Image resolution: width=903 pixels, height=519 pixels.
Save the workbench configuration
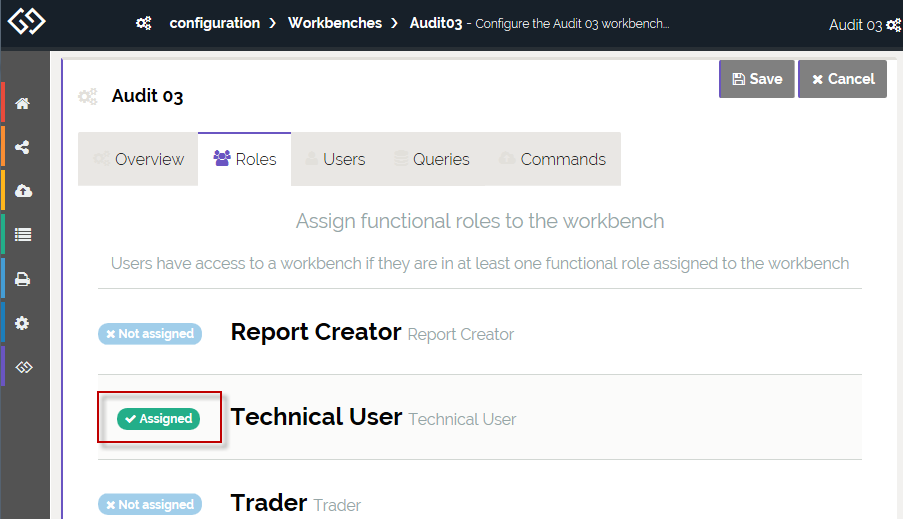pos(756,79)
